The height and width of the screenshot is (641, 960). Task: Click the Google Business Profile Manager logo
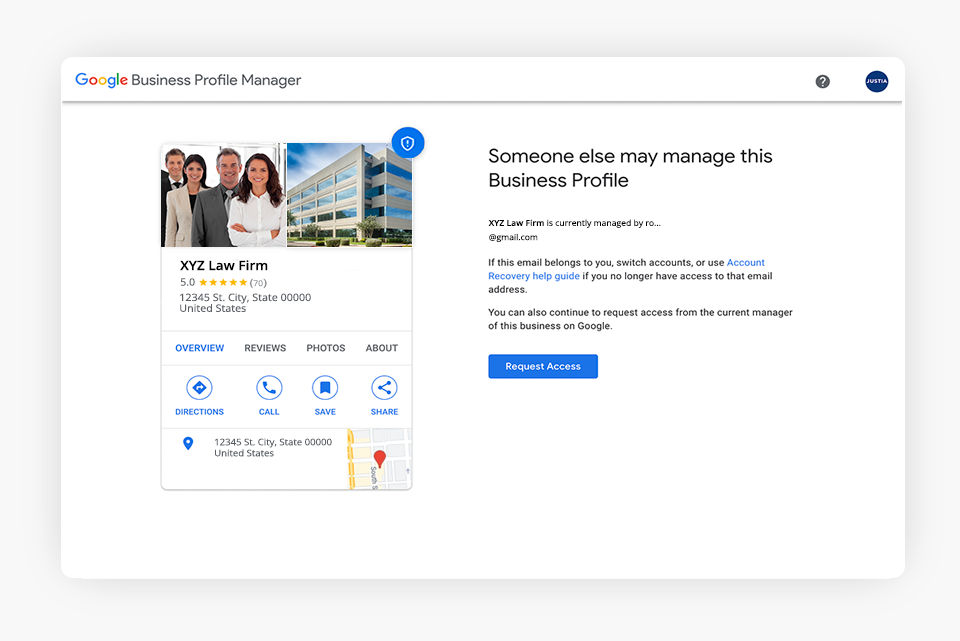click(x=188, y=81)
